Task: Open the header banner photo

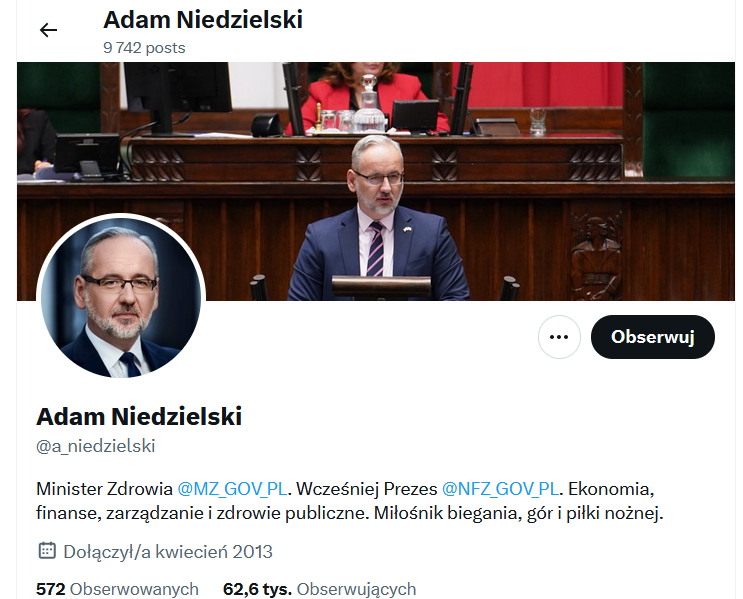Action: click(376, 181)
